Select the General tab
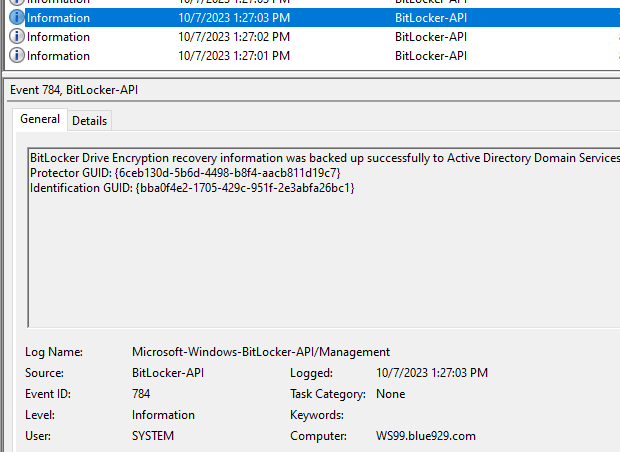Screen dimensions: 620x452 40,120
